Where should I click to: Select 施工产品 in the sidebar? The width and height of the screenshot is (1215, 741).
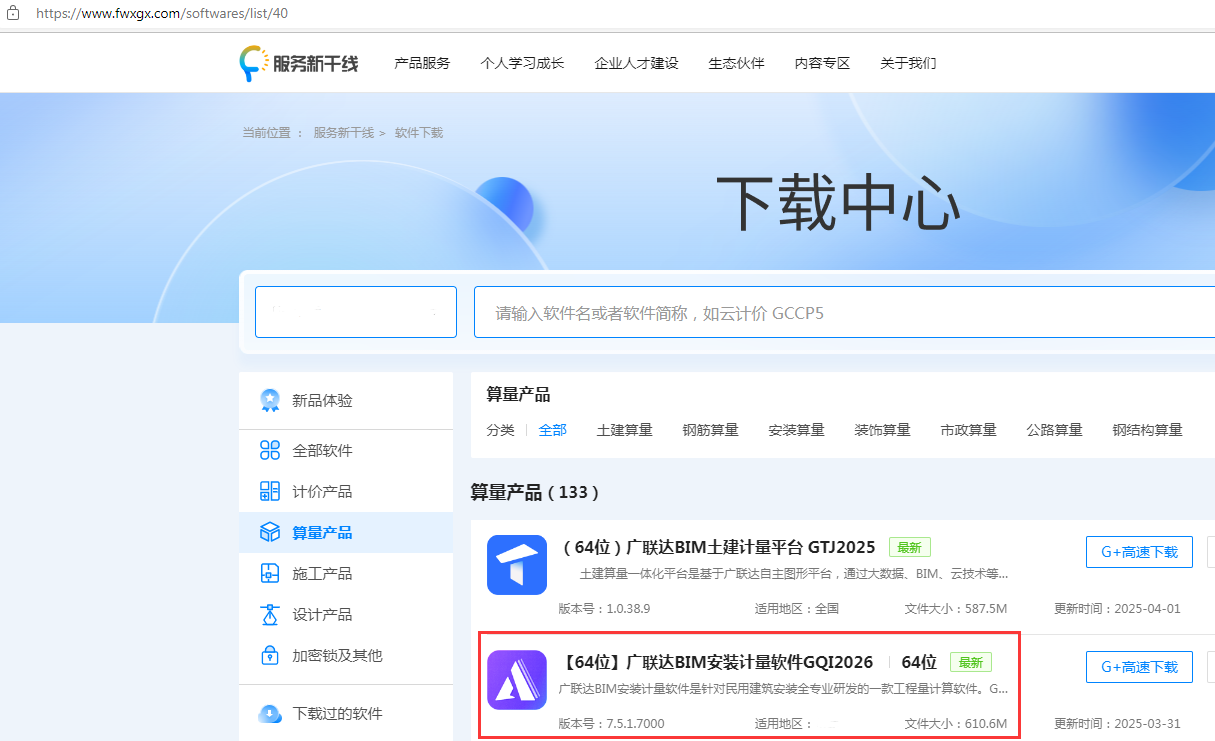tap(346, 573)
